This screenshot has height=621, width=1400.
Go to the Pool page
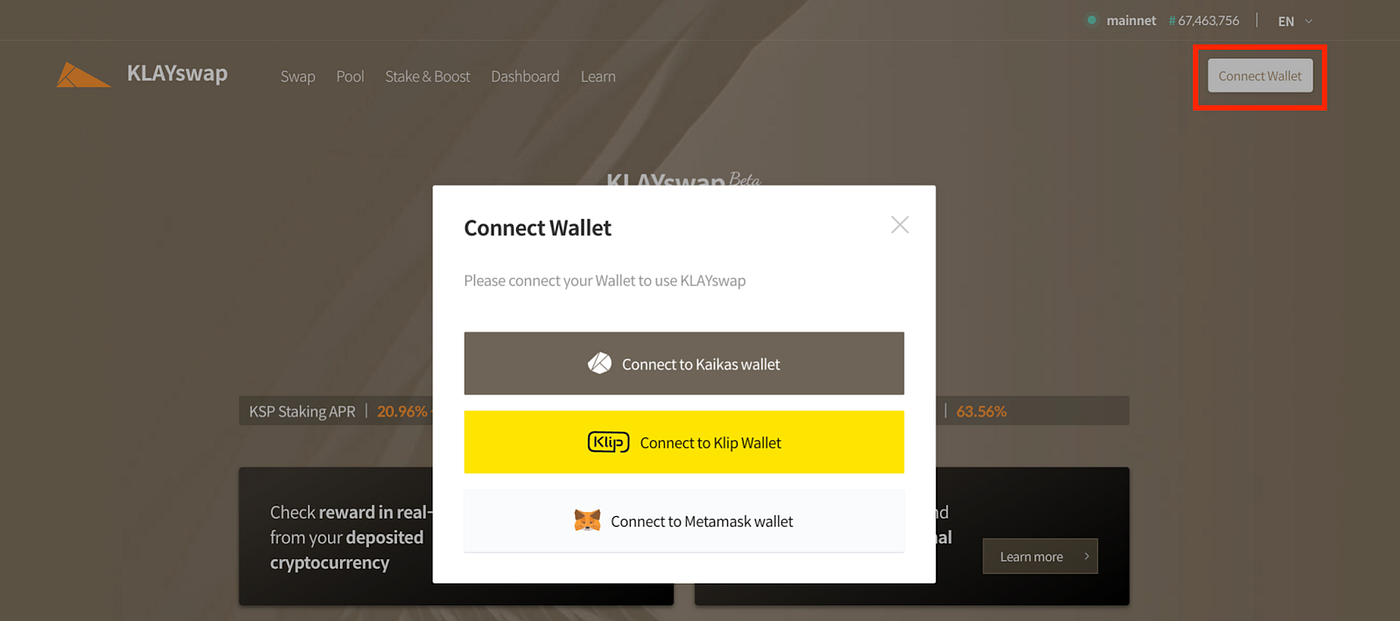click(350, 76)
